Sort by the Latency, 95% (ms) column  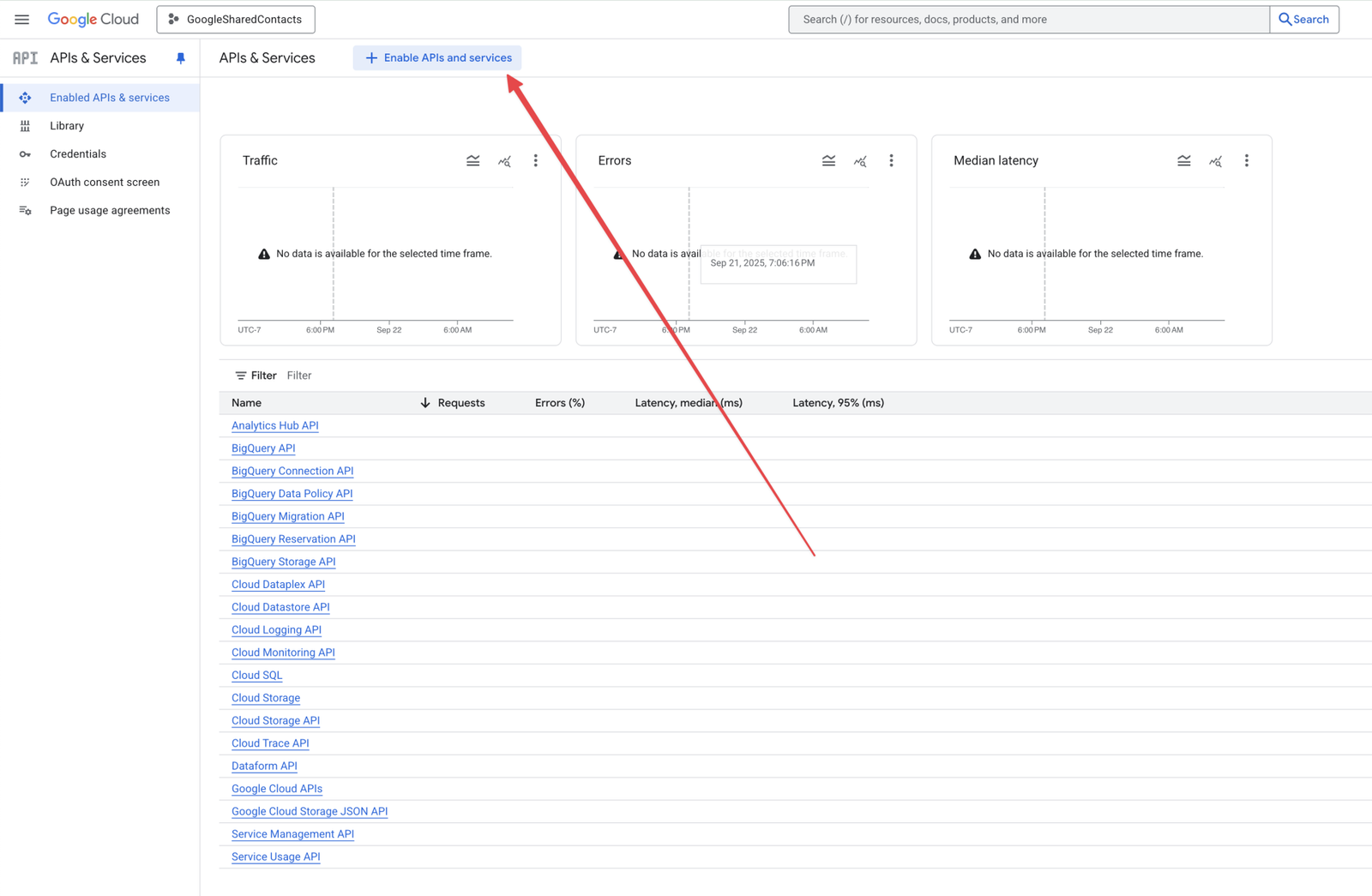838,403
